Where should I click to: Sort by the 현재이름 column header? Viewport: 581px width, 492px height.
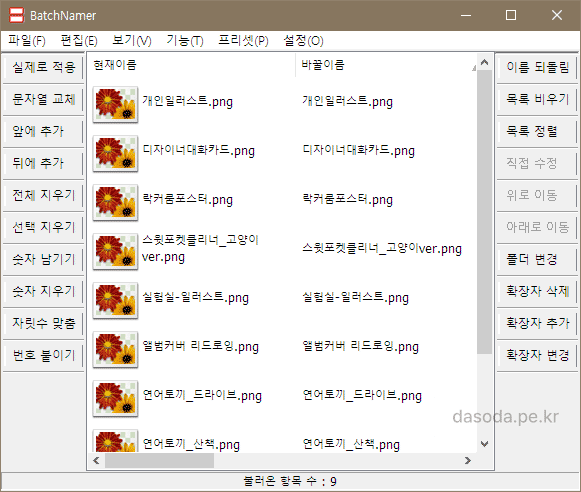[191, 65]
